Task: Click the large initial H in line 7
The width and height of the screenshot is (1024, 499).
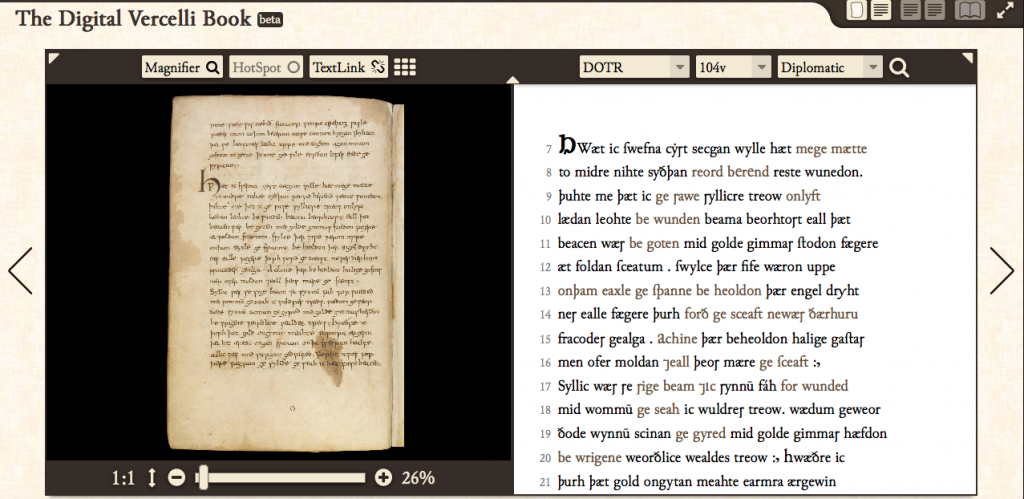Action: coord(567,145)
